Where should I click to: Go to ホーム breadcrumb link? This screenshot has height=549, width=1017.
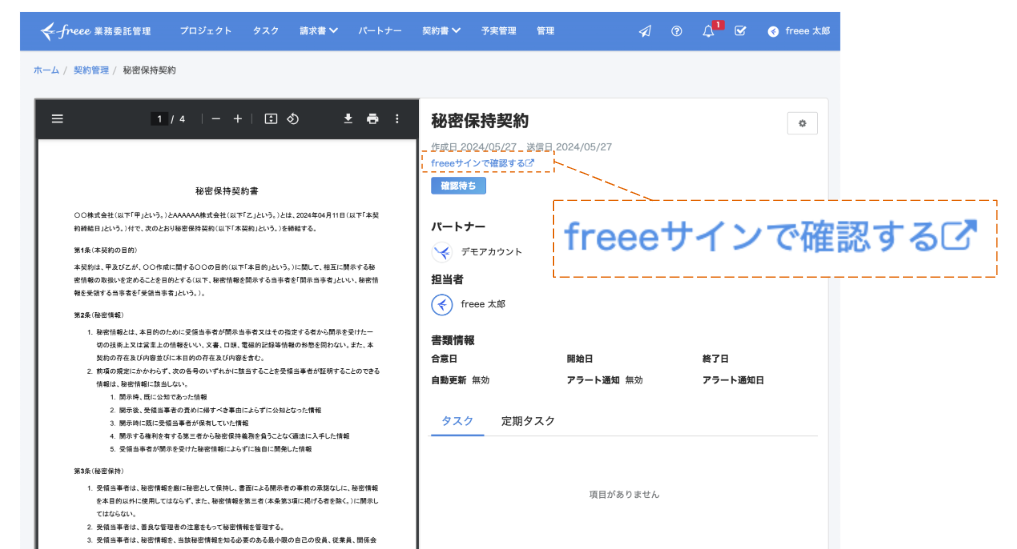coord(46,70)
